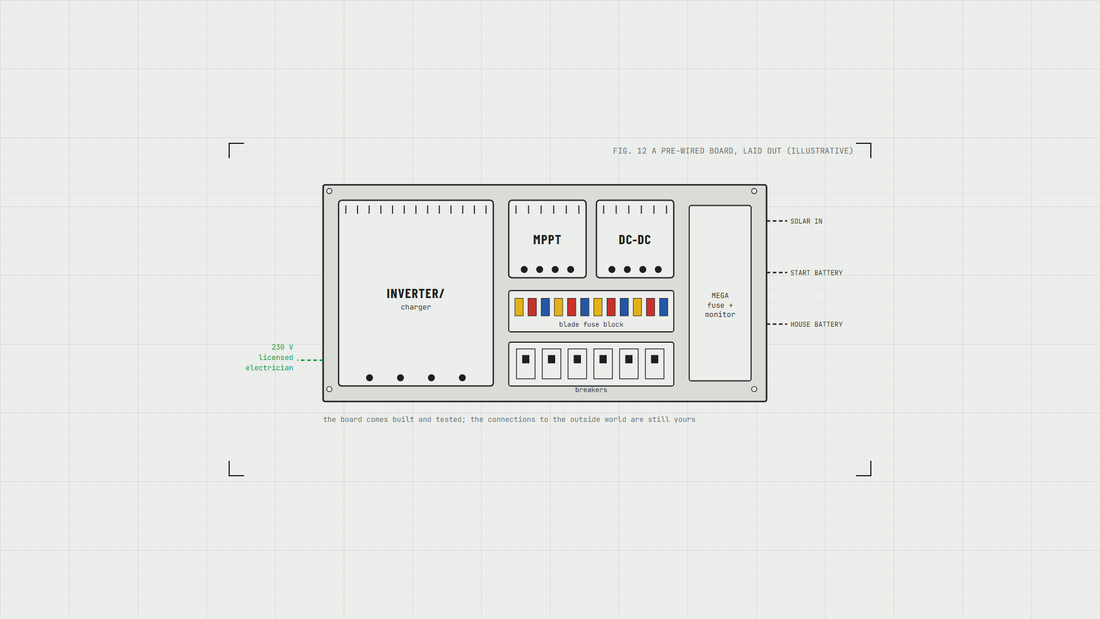Click the top-left board mounting hole
1100x619 pixels.
click(x=329, y=191)
